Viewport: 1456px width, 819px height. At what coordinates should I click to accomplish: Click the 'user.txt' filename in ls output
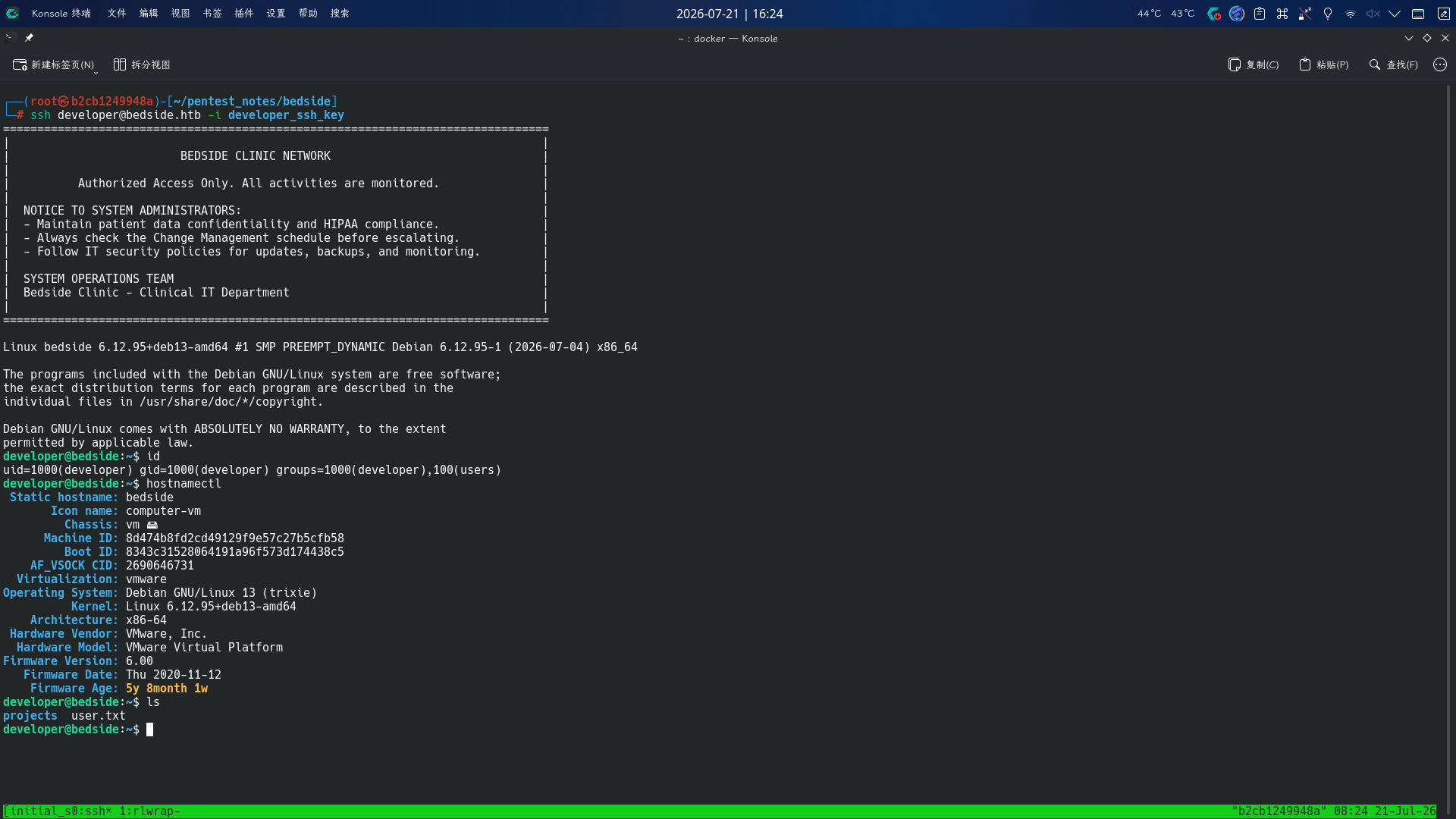99,716
